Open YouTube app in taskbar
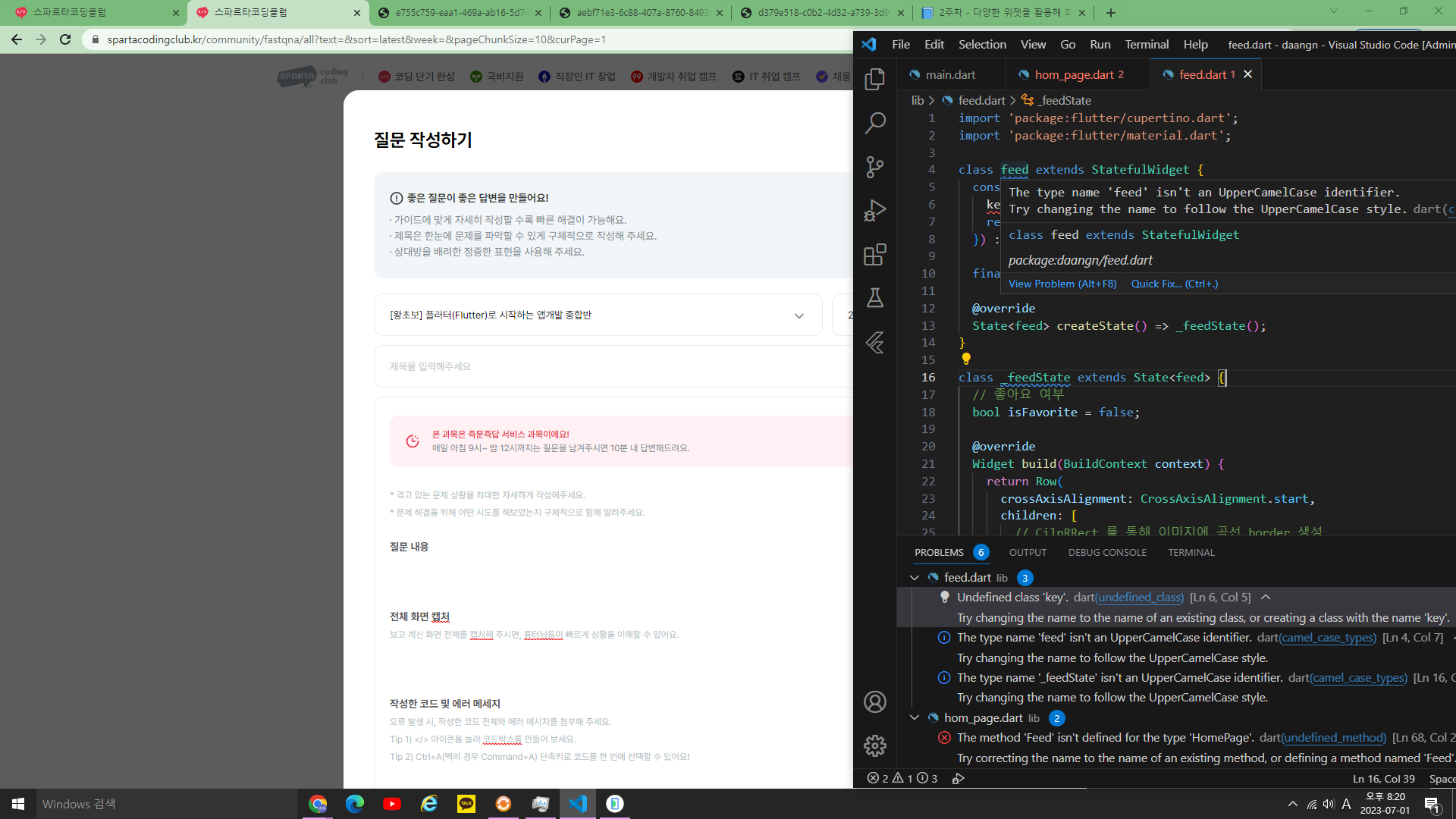 392,804
